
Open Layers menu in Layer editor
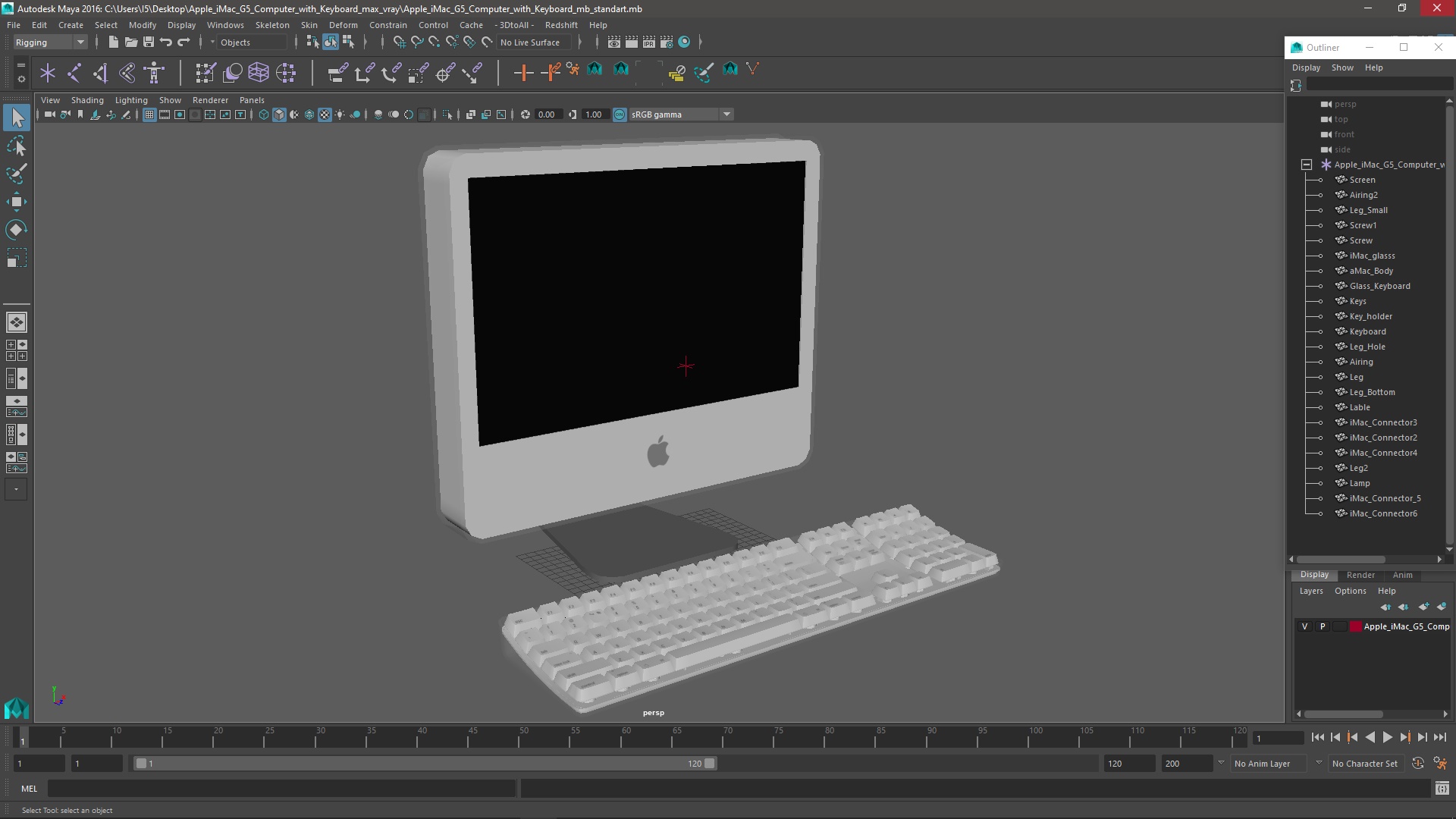click(1311, 591)
